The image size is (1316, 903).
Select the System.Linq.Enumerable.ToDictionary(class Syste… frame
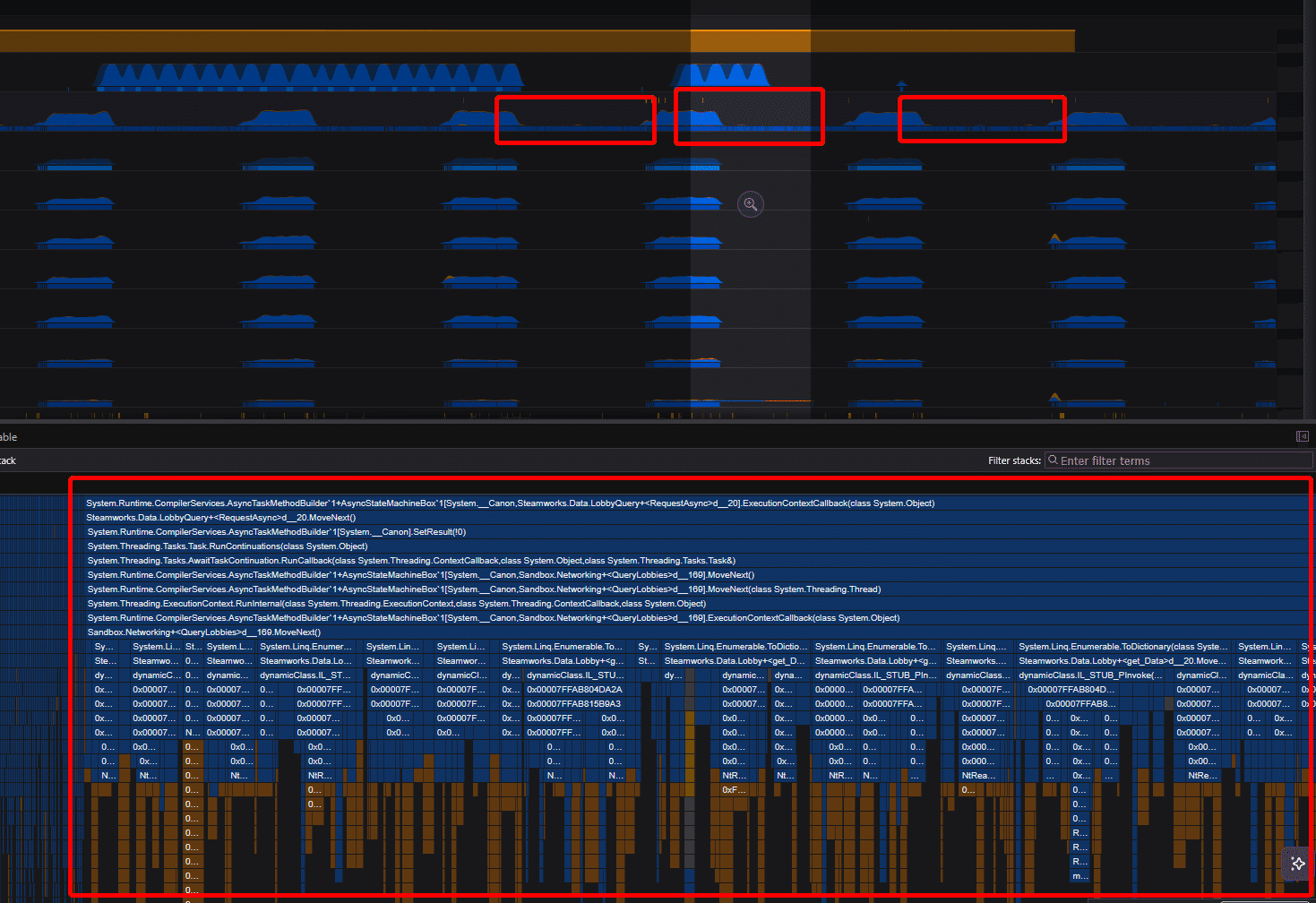pos(1123,647)
